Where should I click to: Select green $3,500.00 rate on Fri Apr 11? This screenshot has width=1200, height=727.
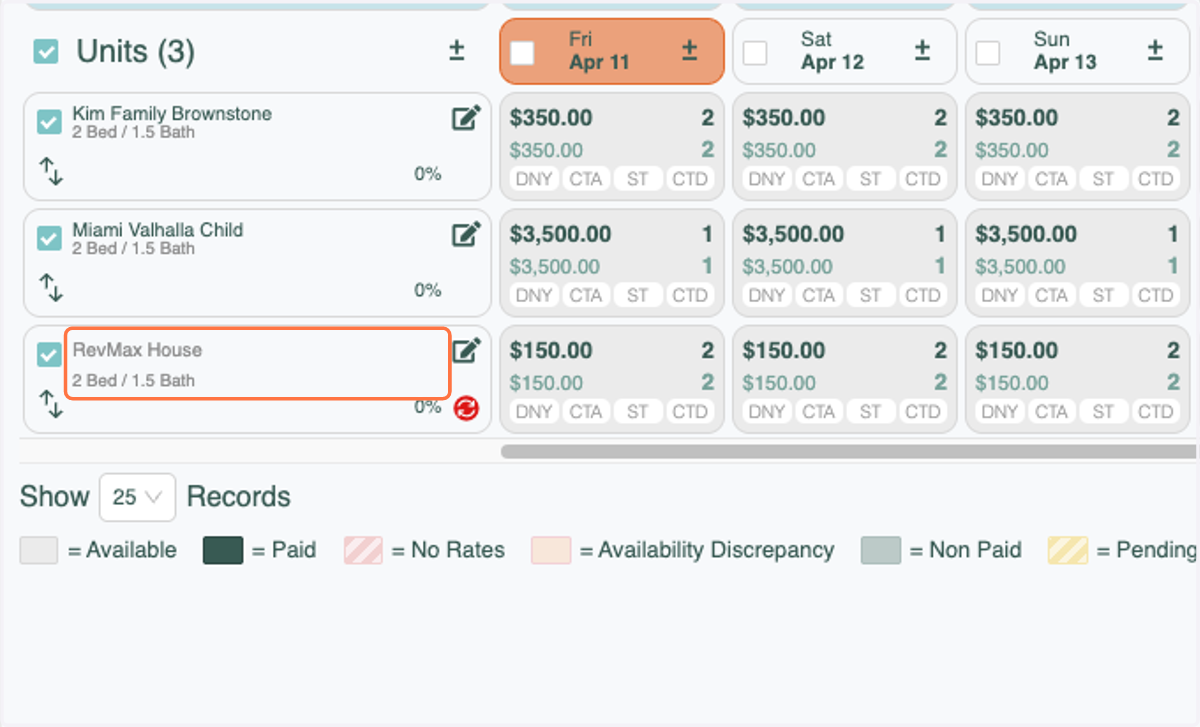555,267
